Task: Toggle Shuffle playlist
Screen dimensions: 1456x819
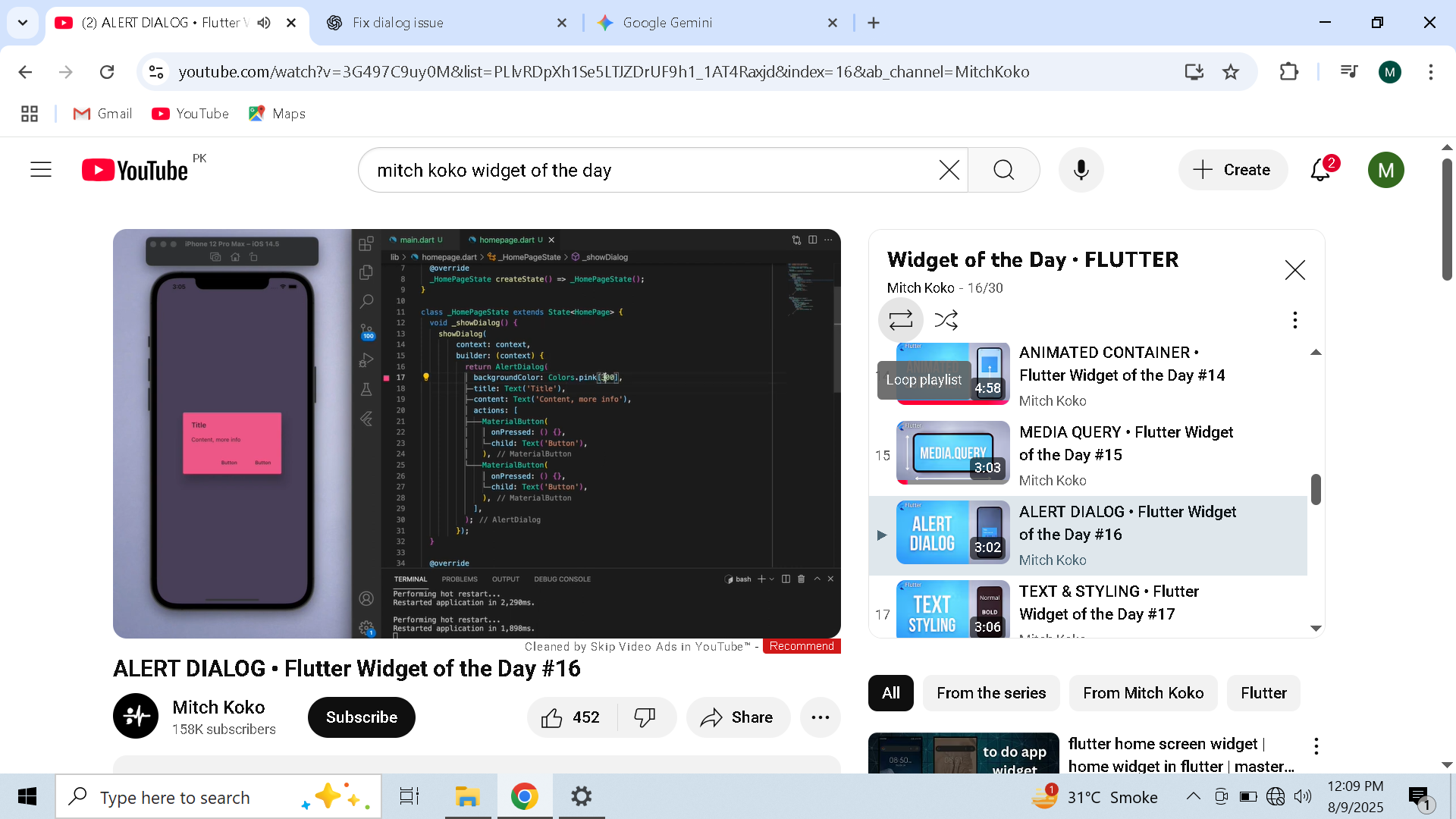Action: (x=946, y=320)
